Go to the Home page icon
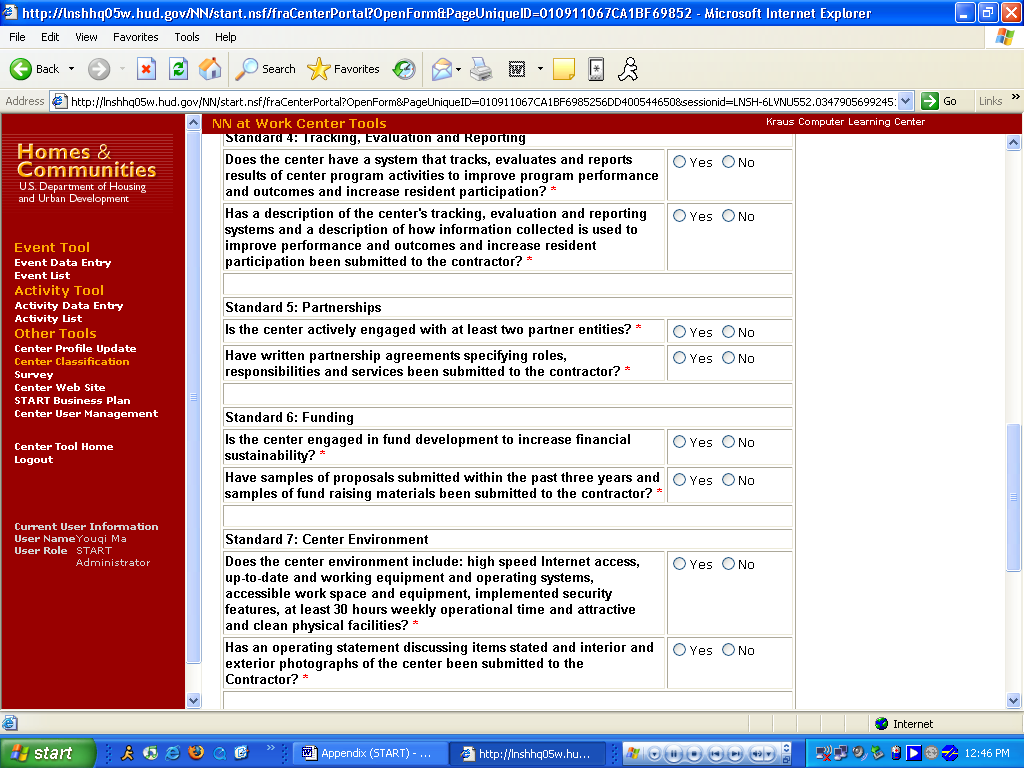1024x768 pixels. 210,69
